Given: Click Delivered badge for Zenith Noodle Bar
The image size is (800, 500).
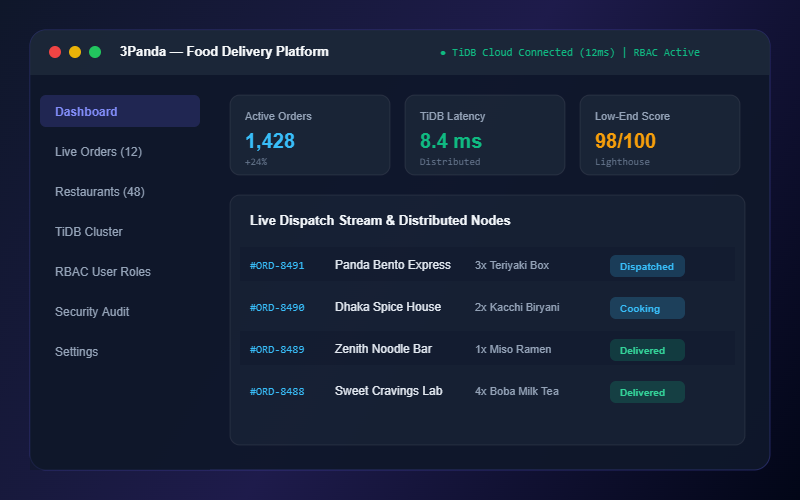Looking at the screenshot, I should (x=647, y=350).
